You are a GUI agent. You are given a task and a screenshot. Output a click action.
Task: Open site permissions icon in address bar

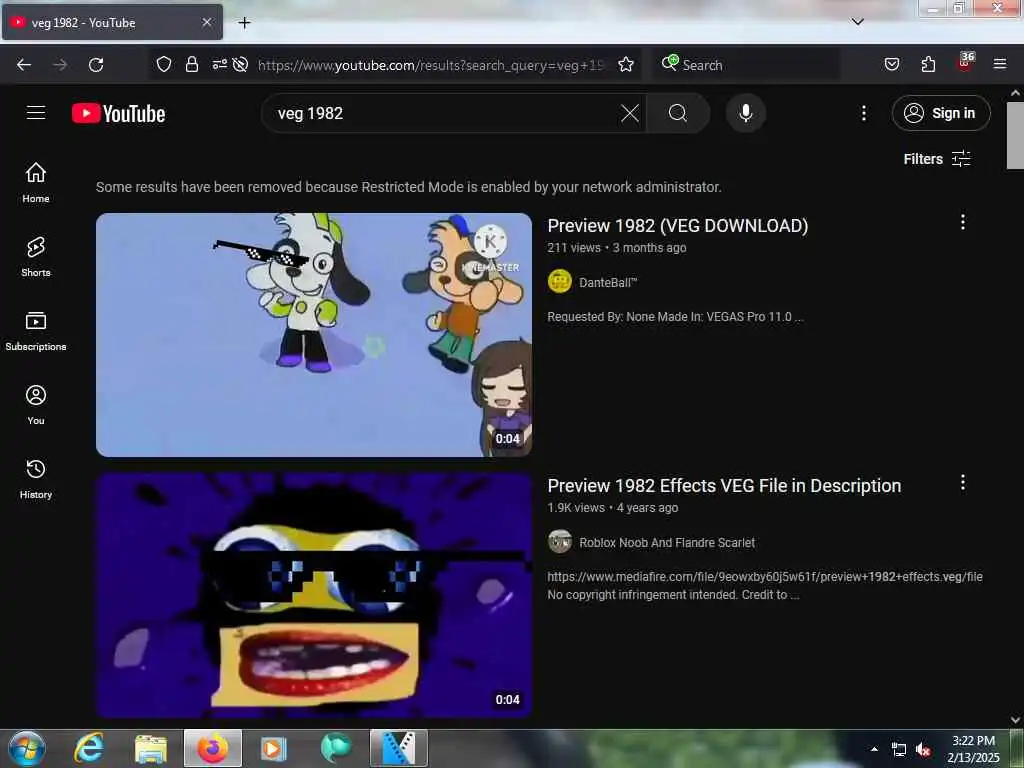[x=219, y=64]
